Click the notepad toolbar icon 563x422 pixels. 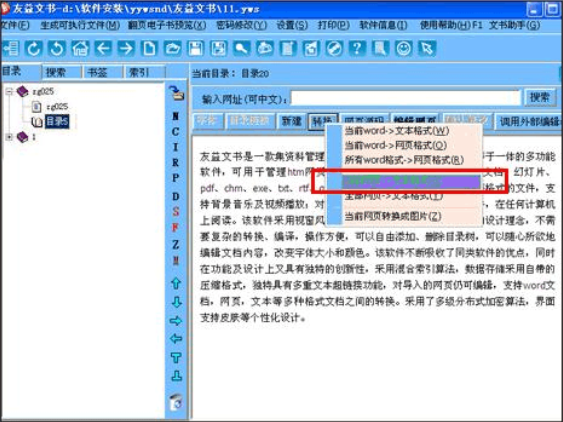tap(288, 48)
